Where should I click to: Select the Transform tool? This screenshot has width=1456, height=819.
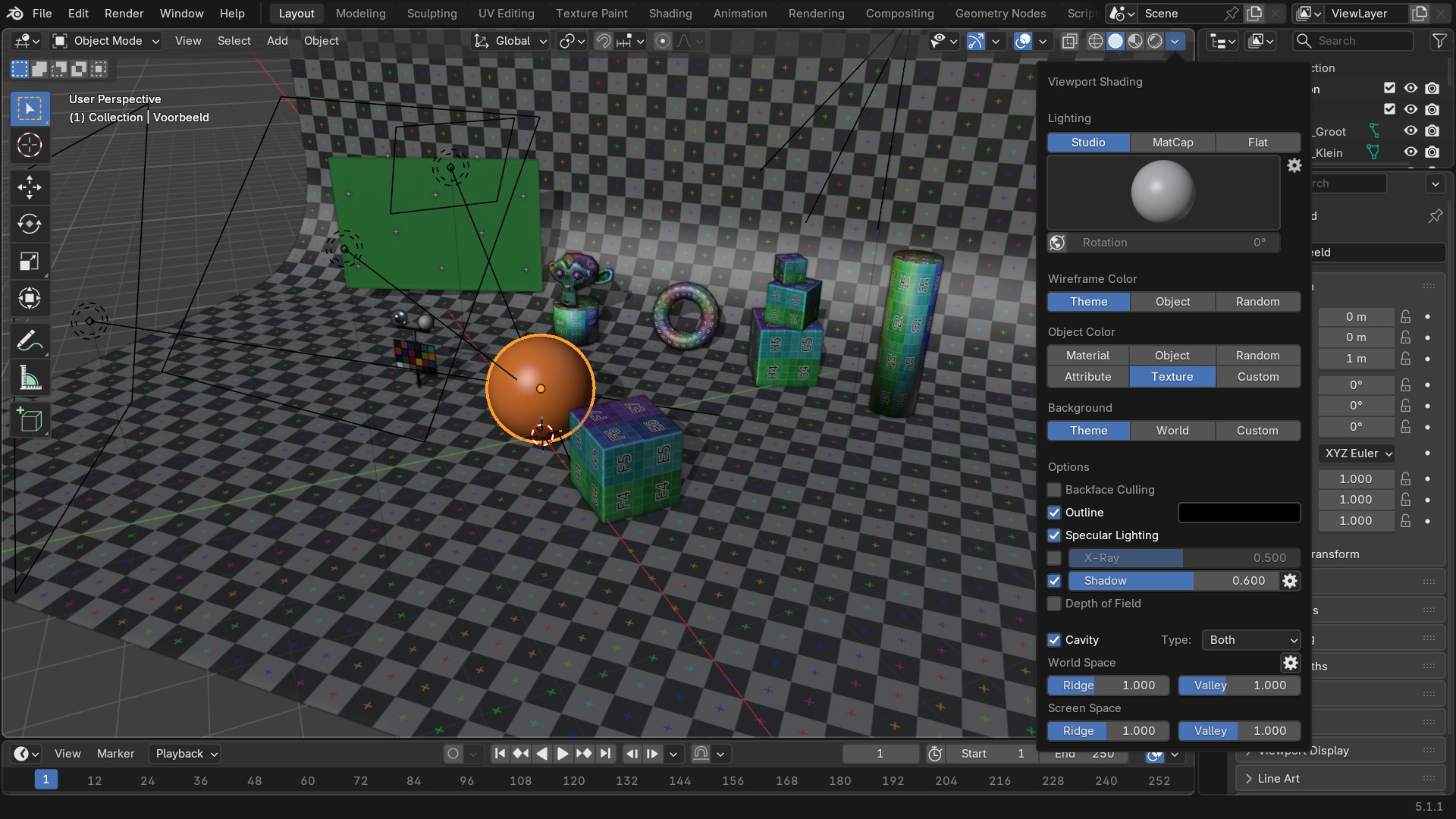(30, 298)
